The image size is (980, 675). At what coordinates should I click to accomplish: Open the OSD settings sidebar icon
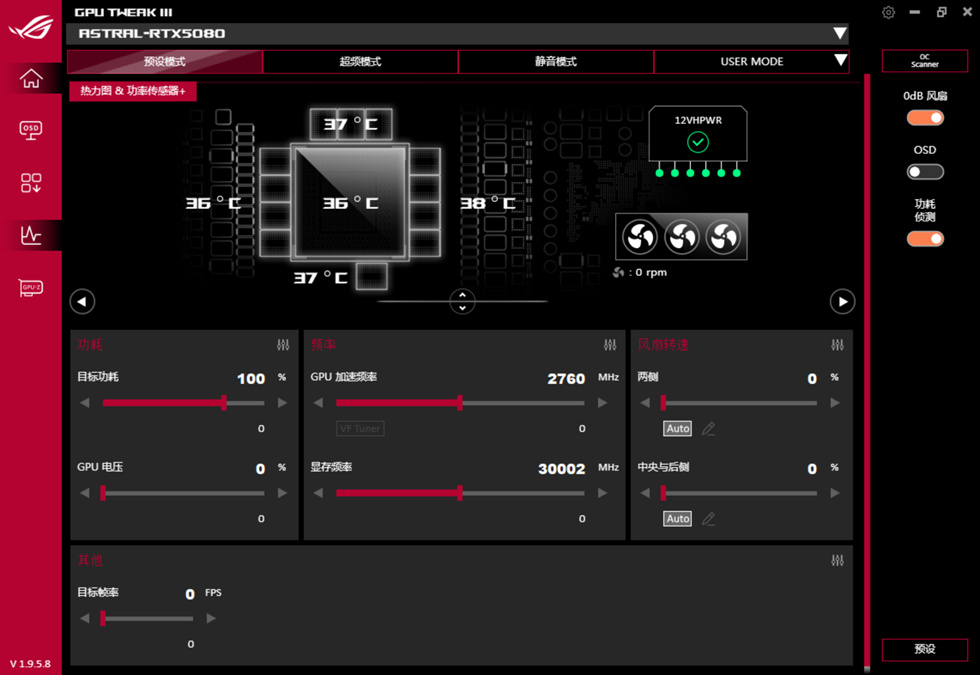31,131
